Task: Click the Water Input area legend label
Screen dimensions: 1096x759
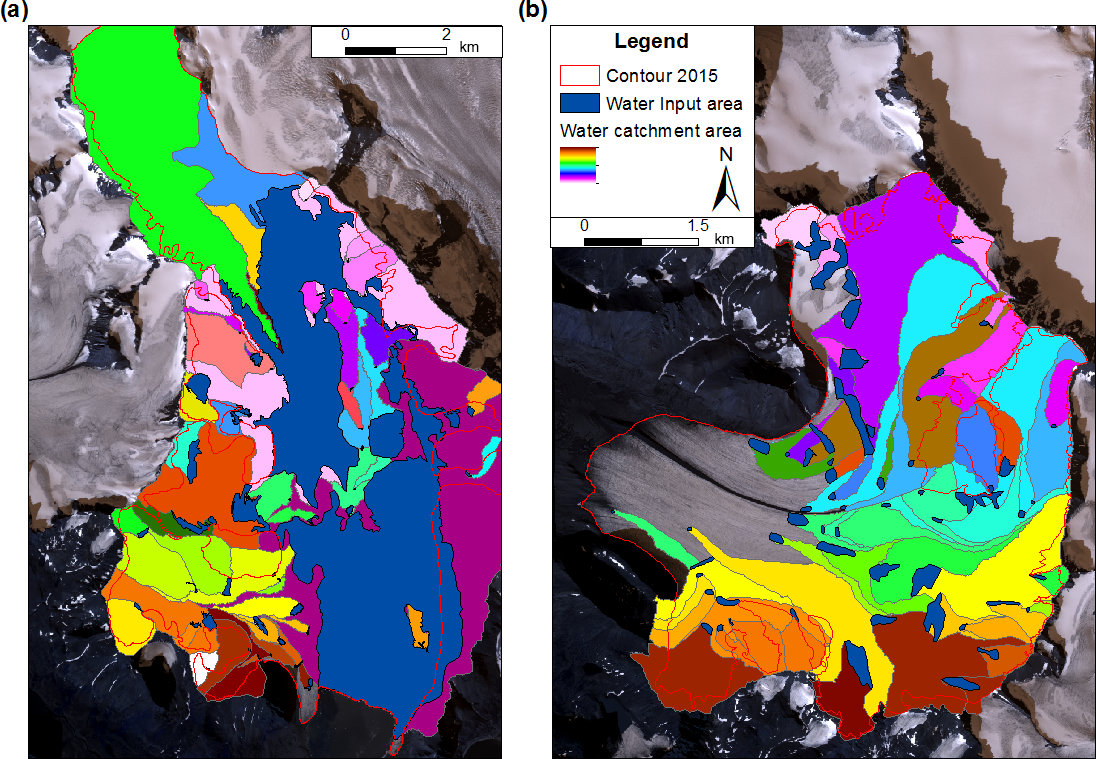Action: point(675,104)
